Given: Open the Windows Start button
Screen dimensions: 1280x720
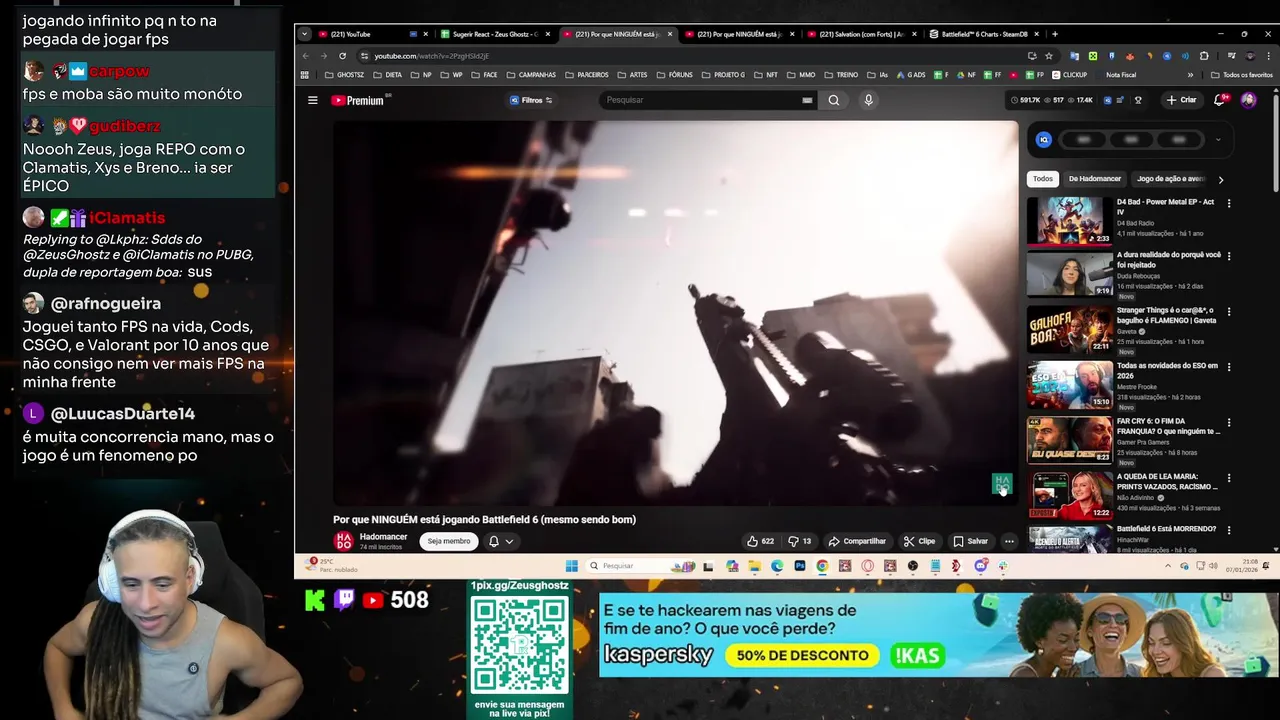Looking at the screenshot, I should click(x=571, y=566).
